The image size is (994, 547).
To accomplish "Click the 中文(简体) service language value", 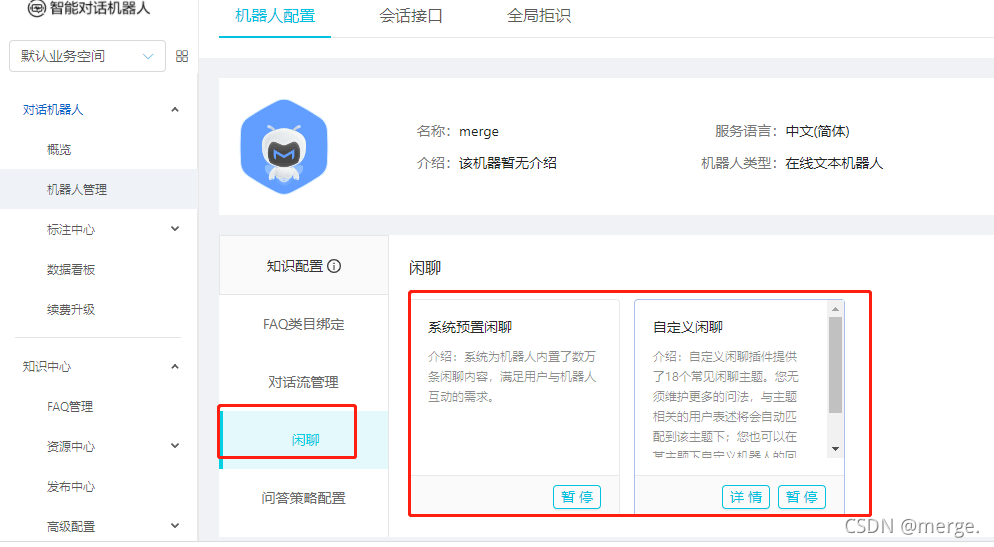I will [817, 131].
